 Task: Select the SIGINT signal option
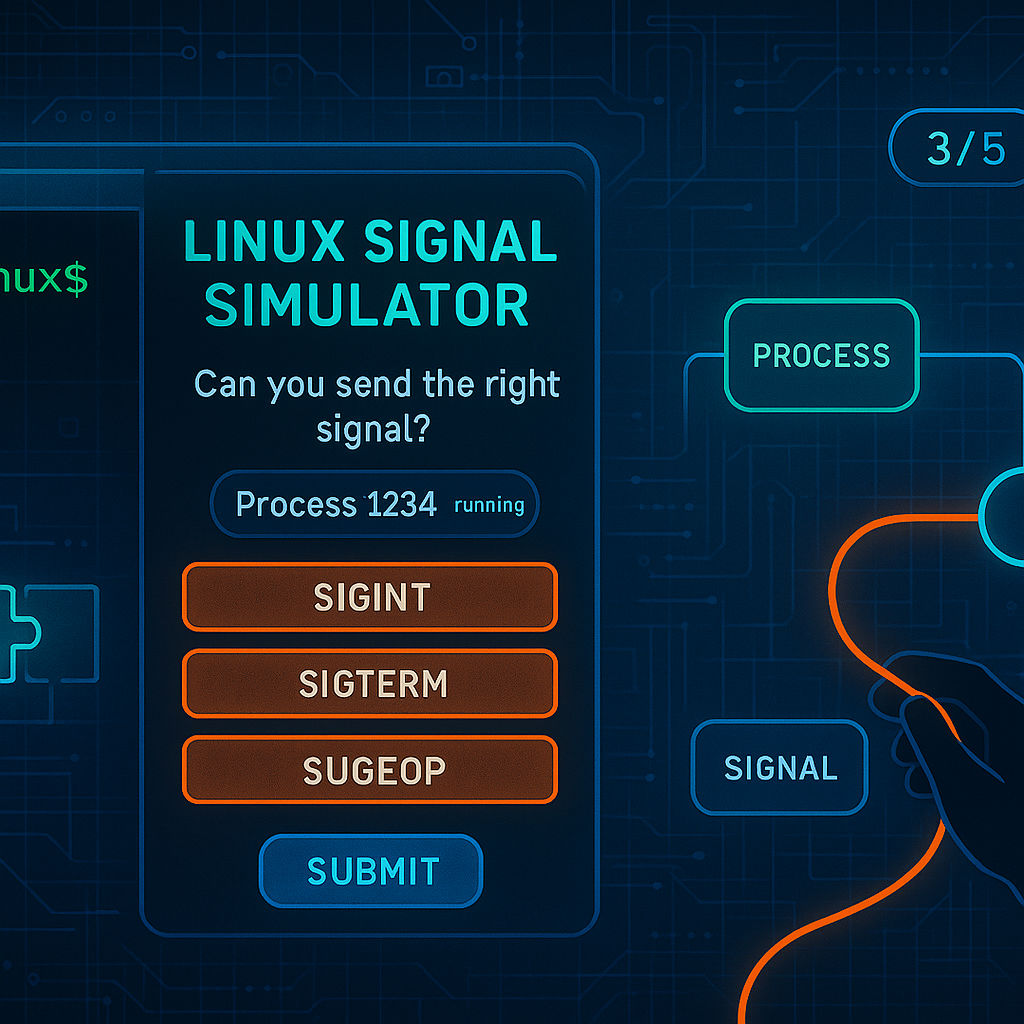370,597
